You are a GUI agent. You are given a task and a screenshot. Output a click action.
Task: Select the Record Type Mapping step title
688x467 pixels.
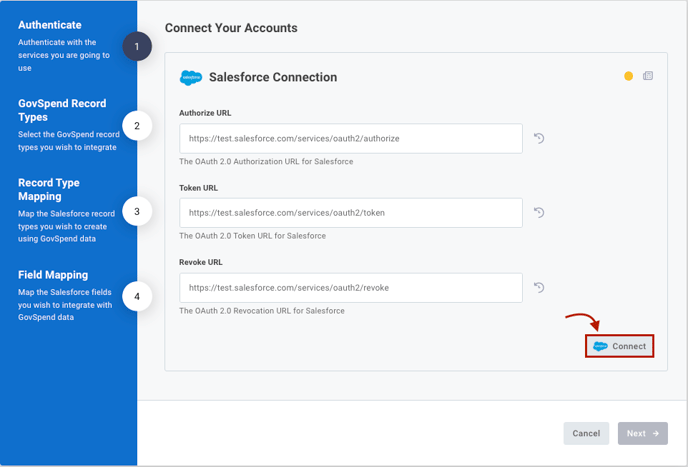tap(49, 189)
